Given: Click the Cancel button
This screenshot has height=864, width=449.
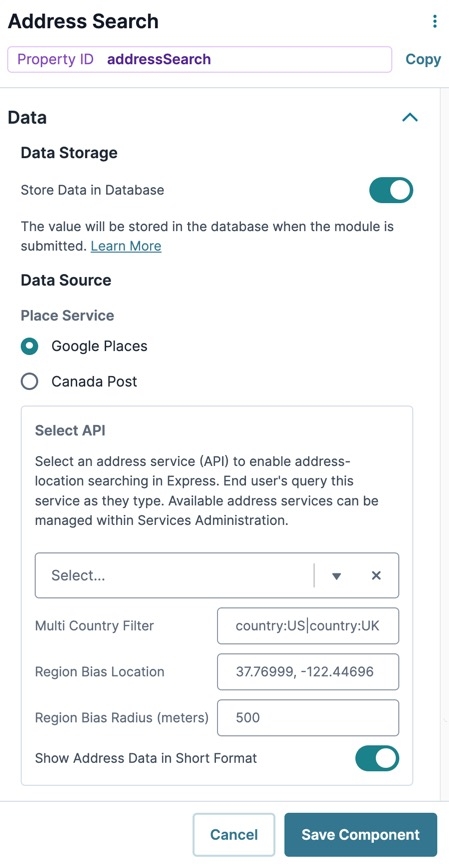Looking at the screenshot, I should tap(234, 835).
